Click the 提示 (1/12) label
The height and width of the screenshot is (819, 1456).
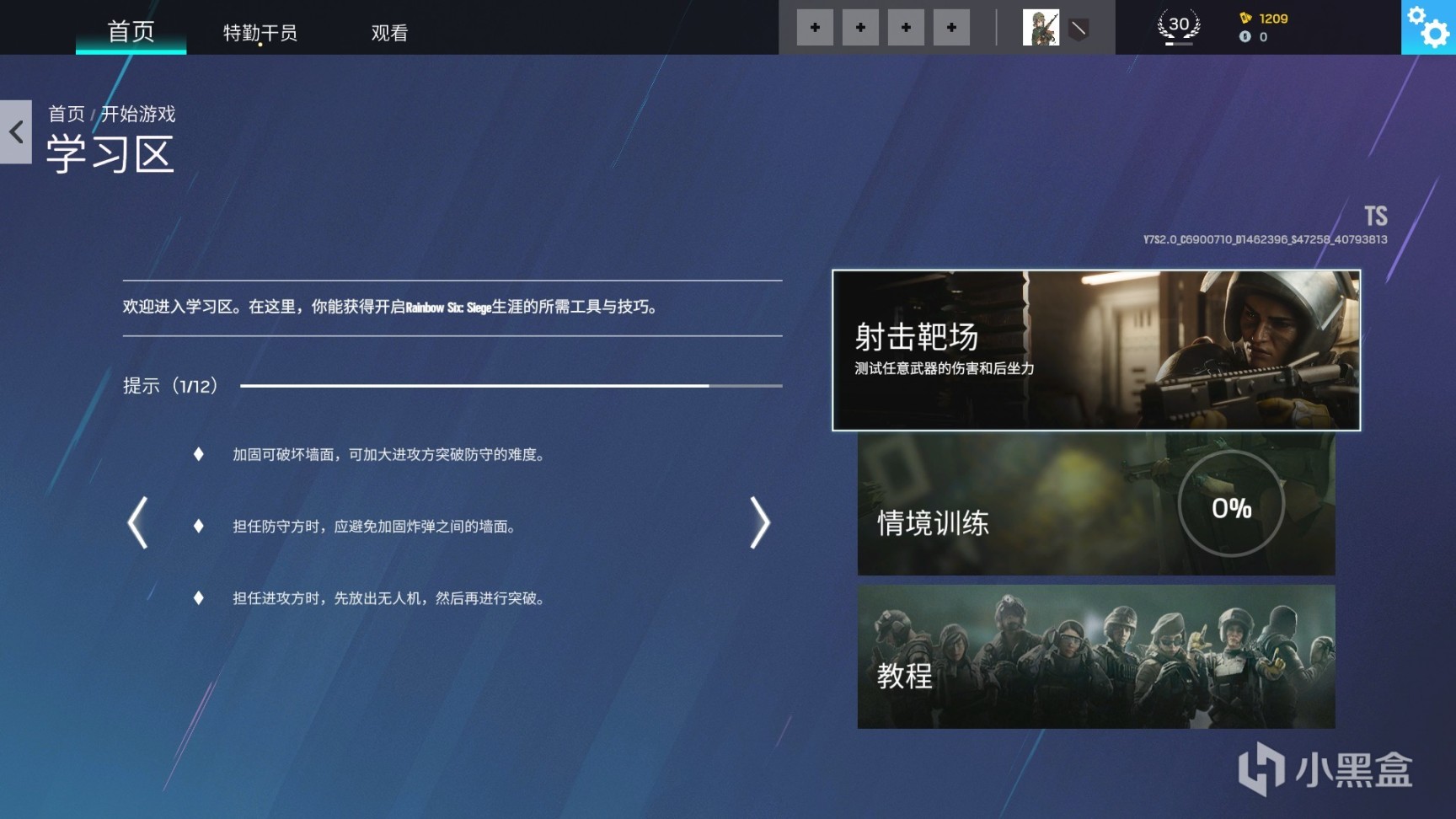(x=171, y=386)
